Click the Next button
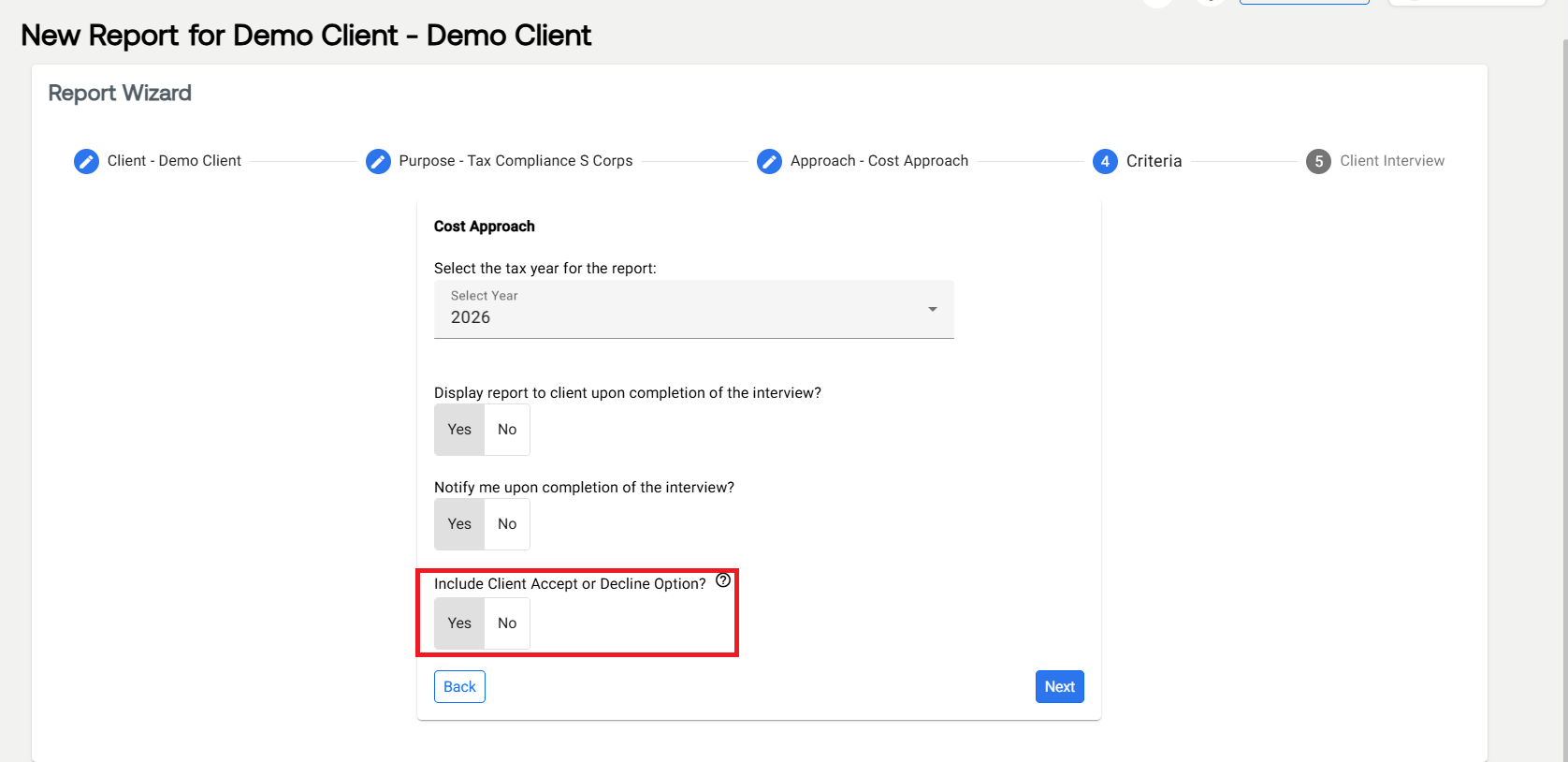This screenshot has width=1568, height=762. point(1060,686)
